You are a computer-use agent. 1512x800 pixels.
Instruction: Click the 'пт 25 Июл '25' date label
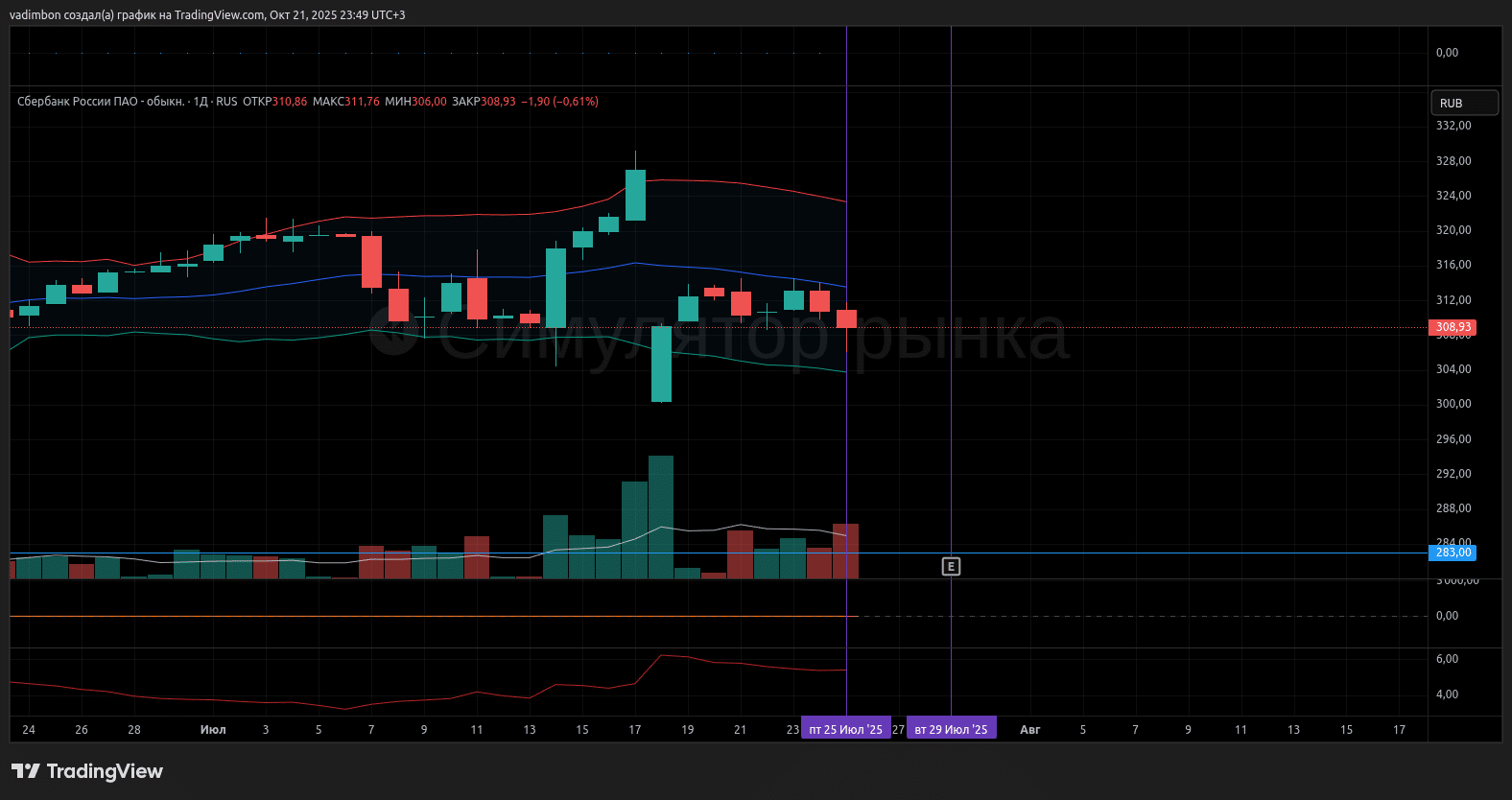point(845,730)
